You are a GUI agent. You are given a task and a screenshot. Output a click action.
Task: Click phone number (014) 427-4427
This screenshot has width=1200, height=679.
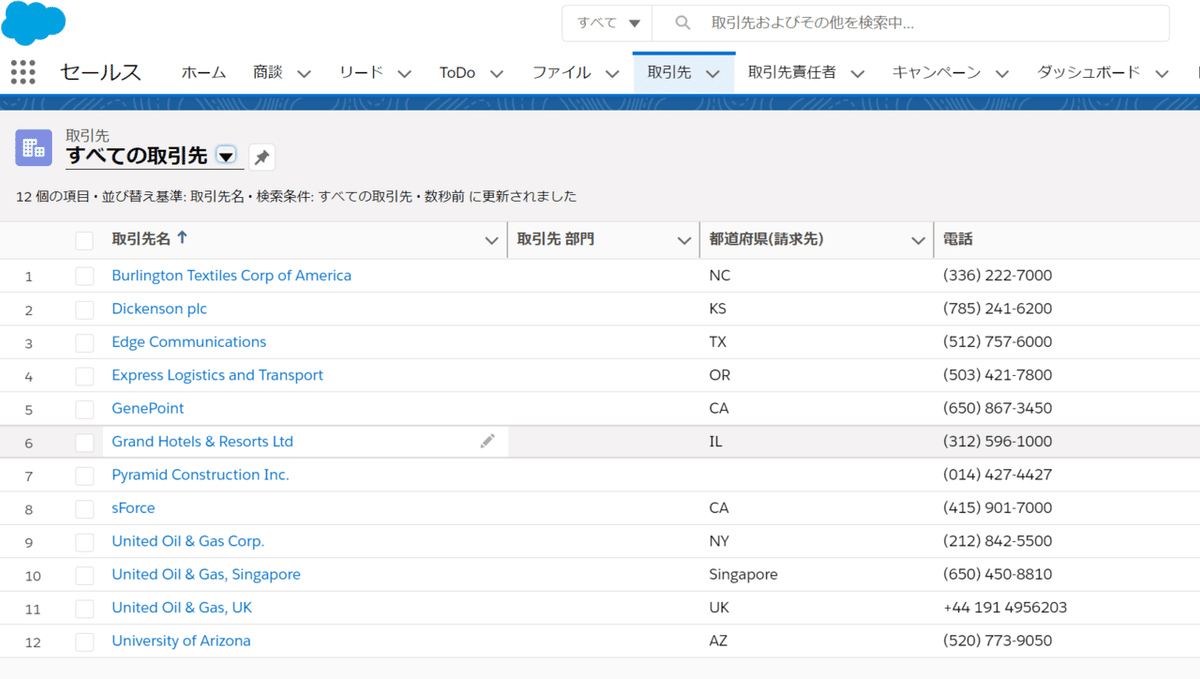(998, 474)
